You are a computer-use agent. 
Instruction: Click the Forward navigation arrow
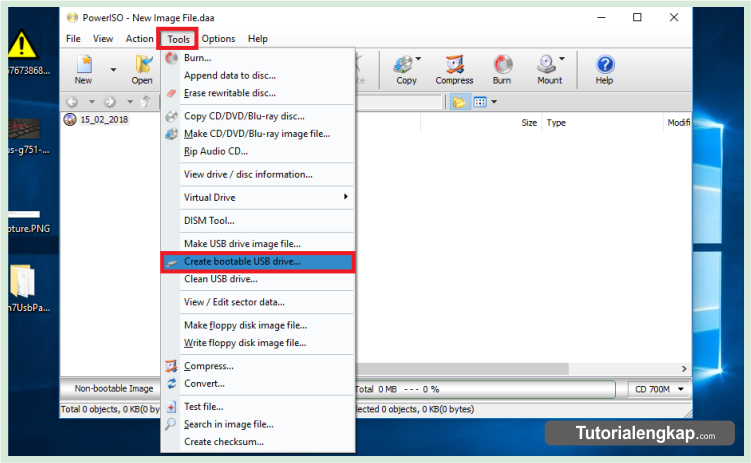click(110, 102)
